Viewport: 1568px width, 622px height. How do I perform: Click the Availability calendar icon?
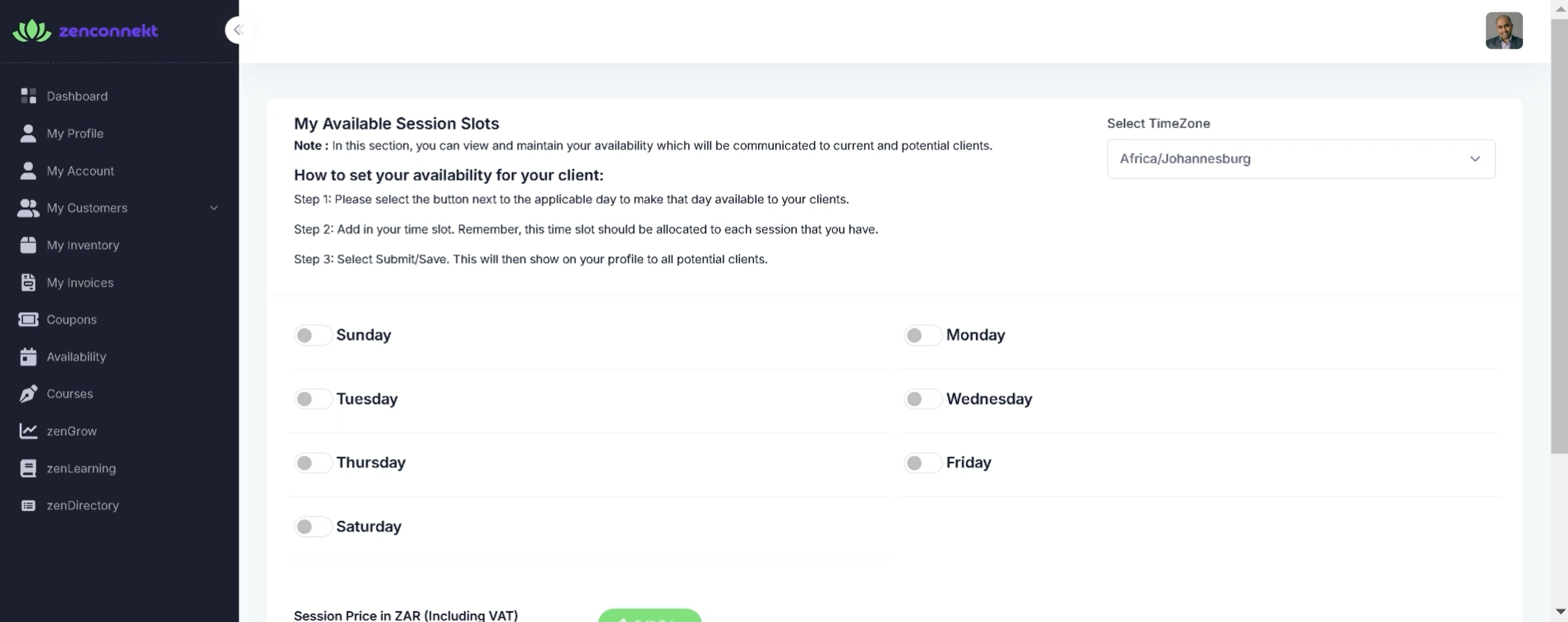tap(28, 357)
